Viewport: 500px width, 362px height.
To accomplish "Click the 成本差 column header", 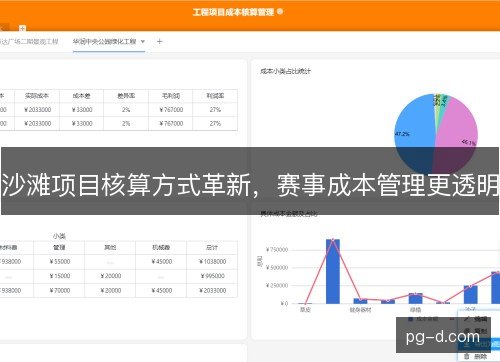I will tap(82, 96).
